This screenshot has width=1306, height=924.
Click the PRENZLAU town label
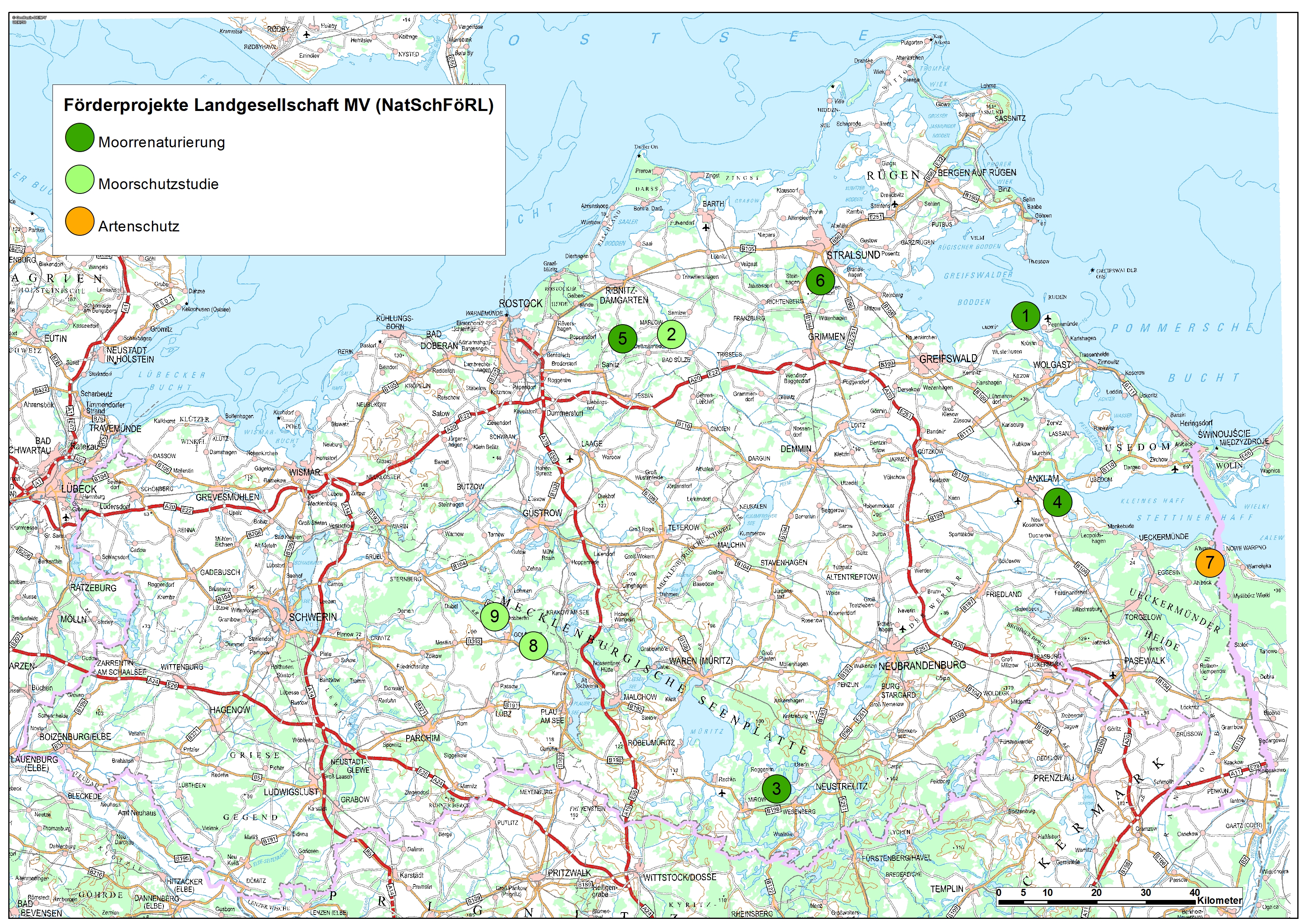pos(1054,778)
